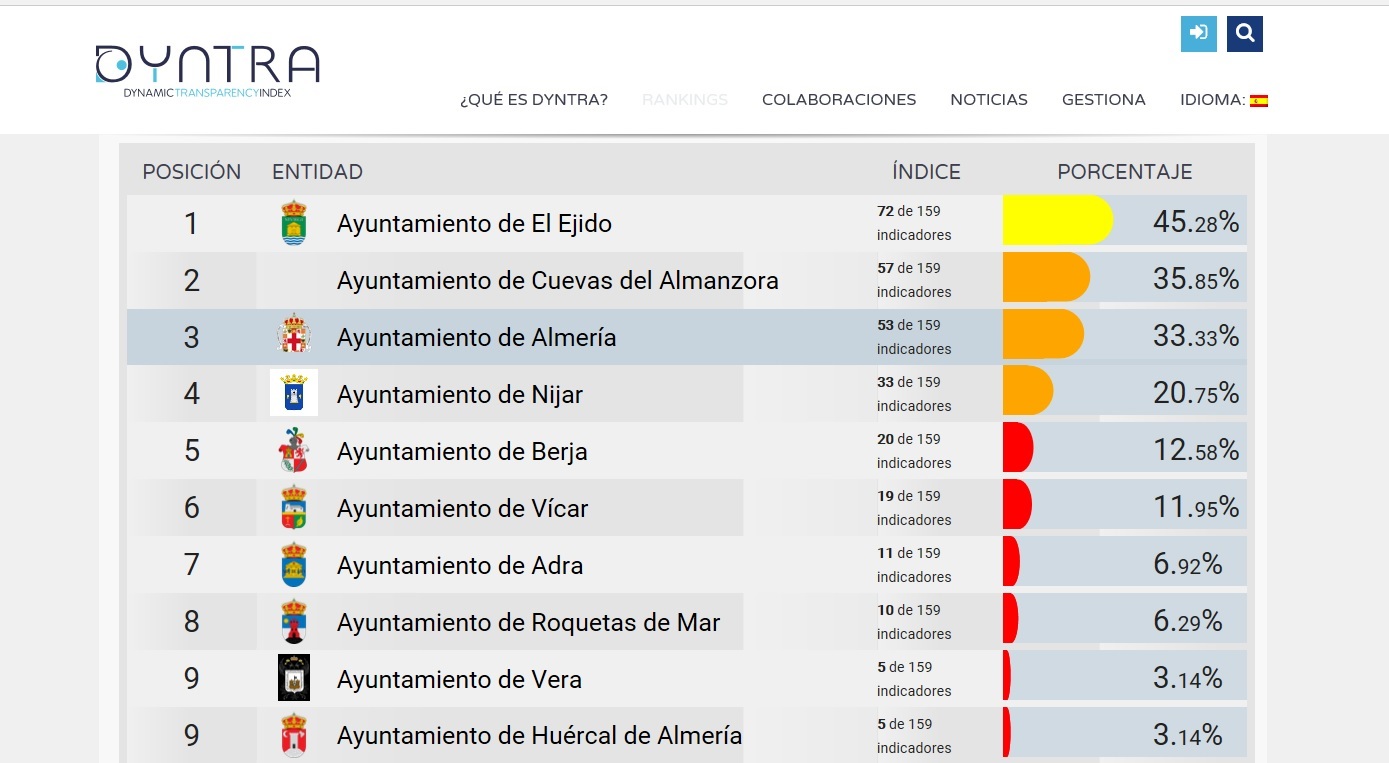Open the Rankings menu item
1389x763 pixels.
685,100
